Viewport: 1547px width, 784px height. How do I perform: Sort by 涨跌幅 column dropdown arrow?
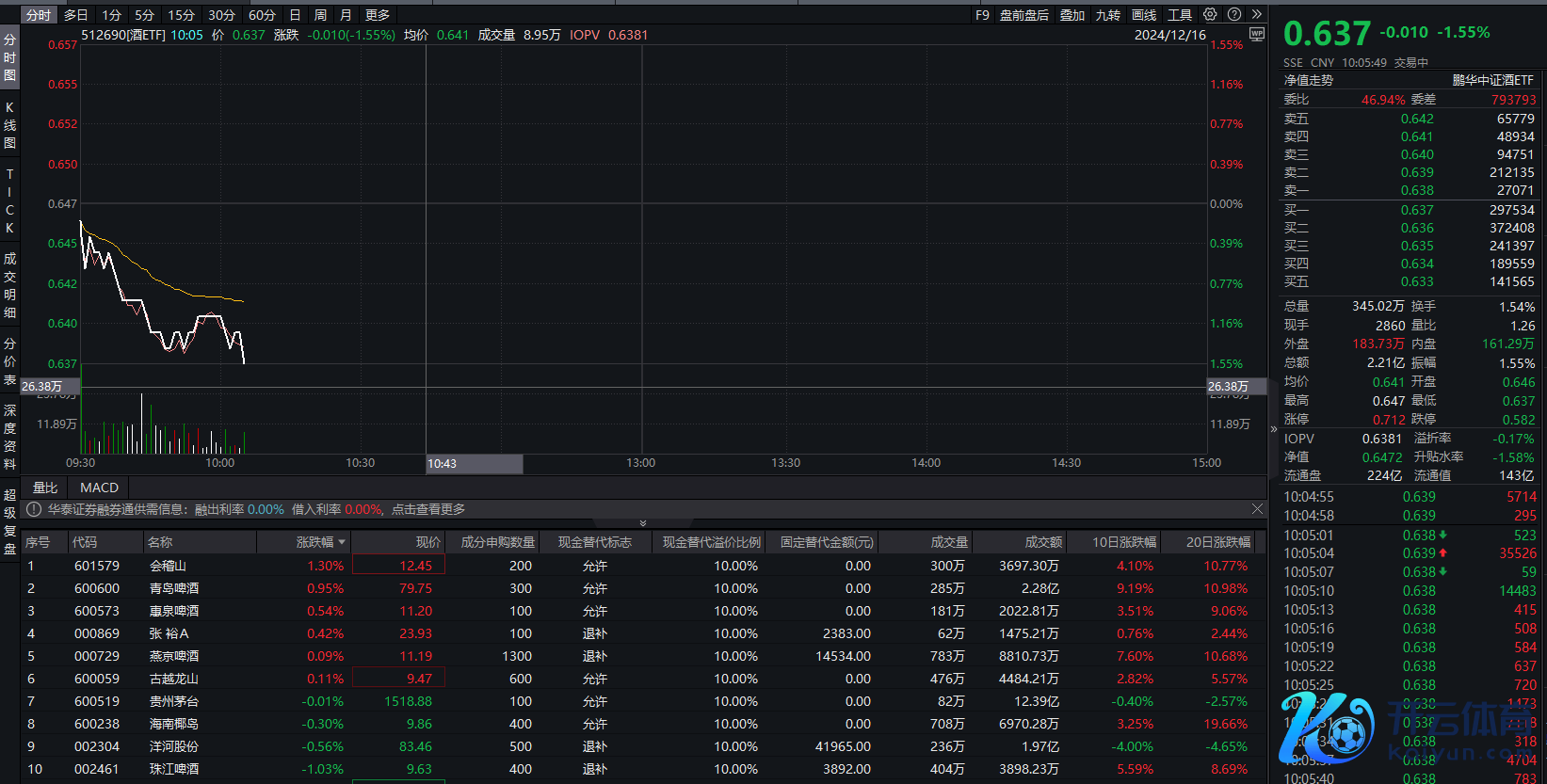pyautogui.click(x=342, y=542)
